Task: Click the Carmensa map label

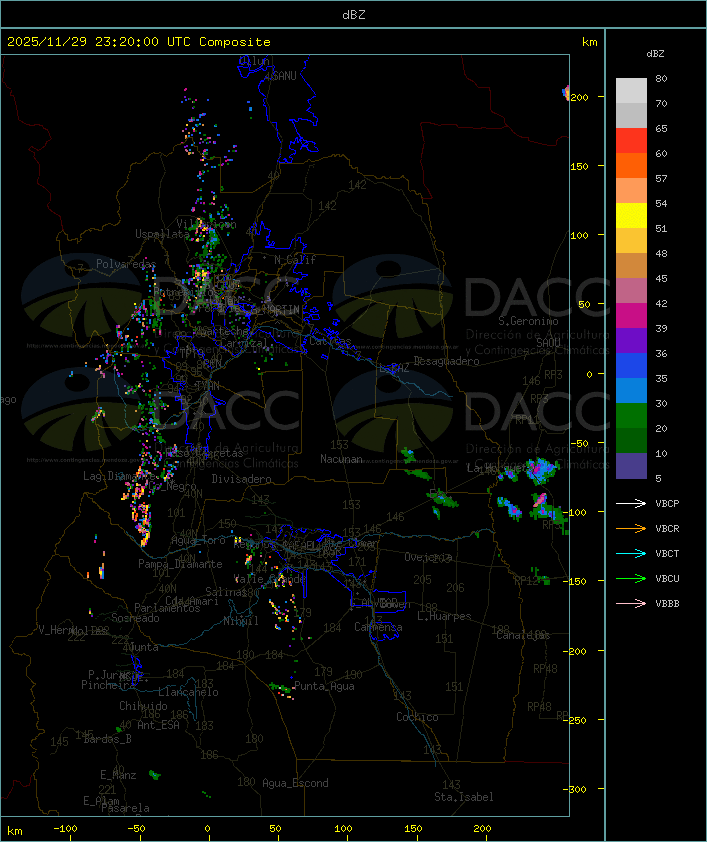Action: click(378, 627)
